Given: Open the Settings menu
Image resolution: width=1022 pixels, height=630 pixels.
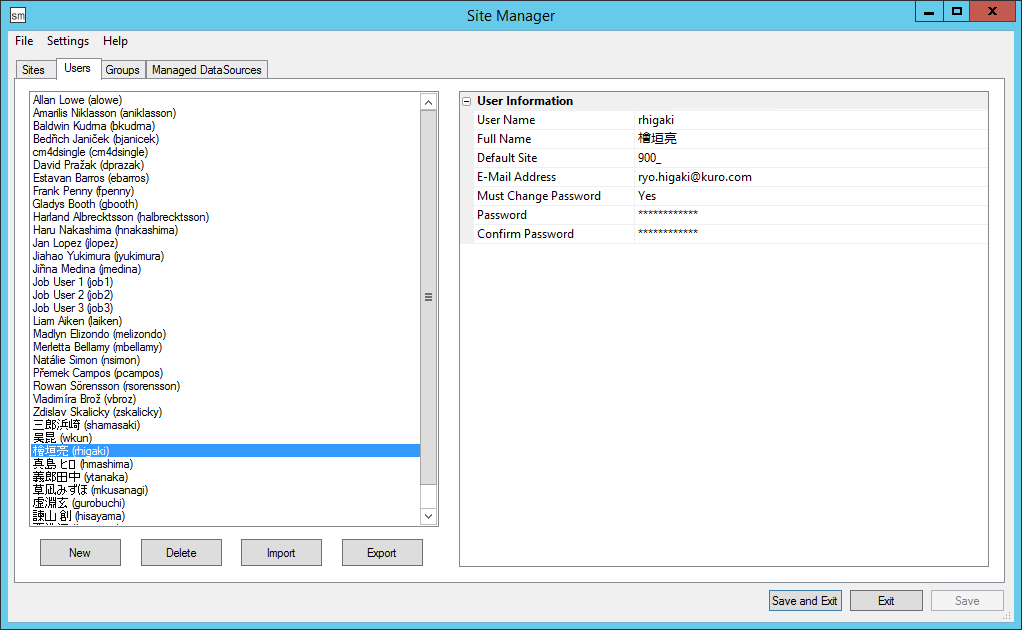Looking at the screenshot, I should click(x=68, y=41).
